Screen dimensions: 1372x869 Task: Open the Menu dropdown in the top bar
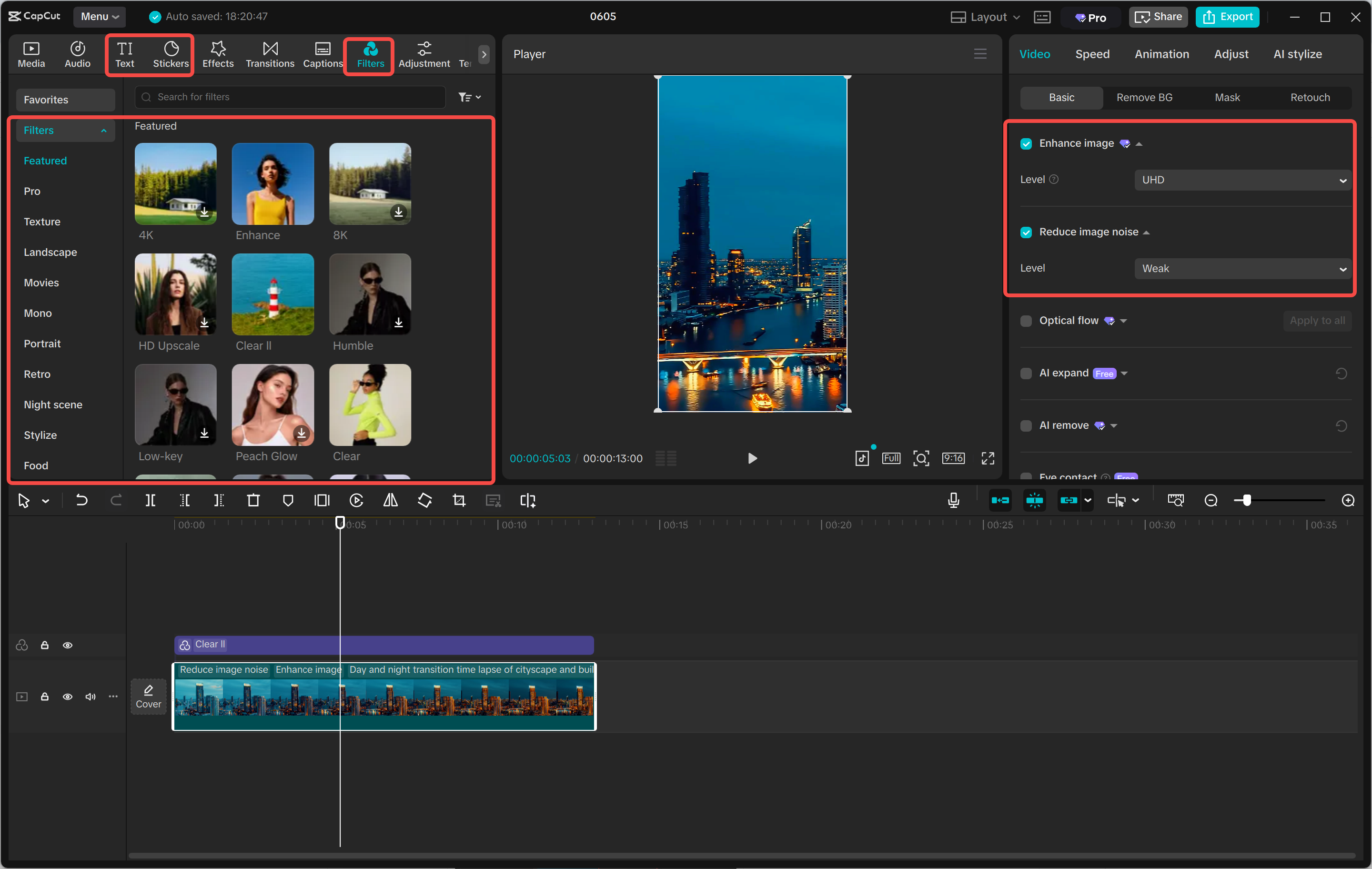[x=99, y=17]
